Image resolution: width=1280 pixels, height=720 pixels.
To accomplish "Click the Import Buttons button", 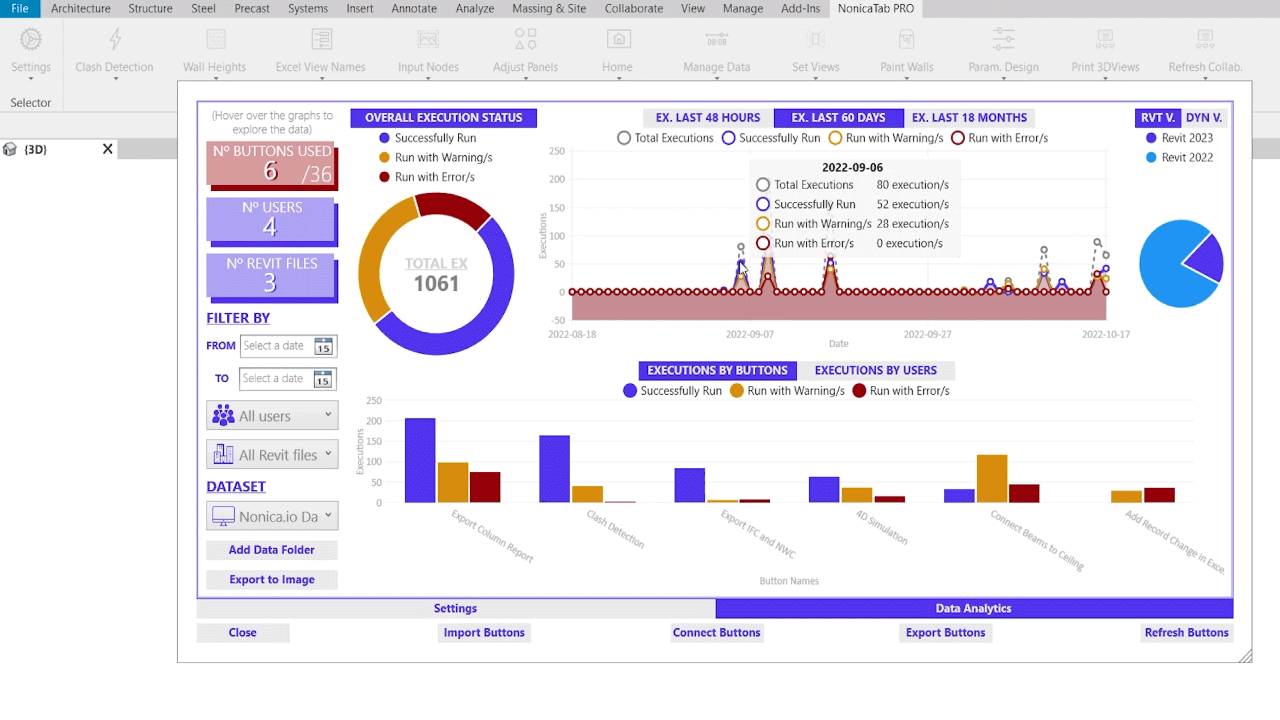I will pos(484,633).
